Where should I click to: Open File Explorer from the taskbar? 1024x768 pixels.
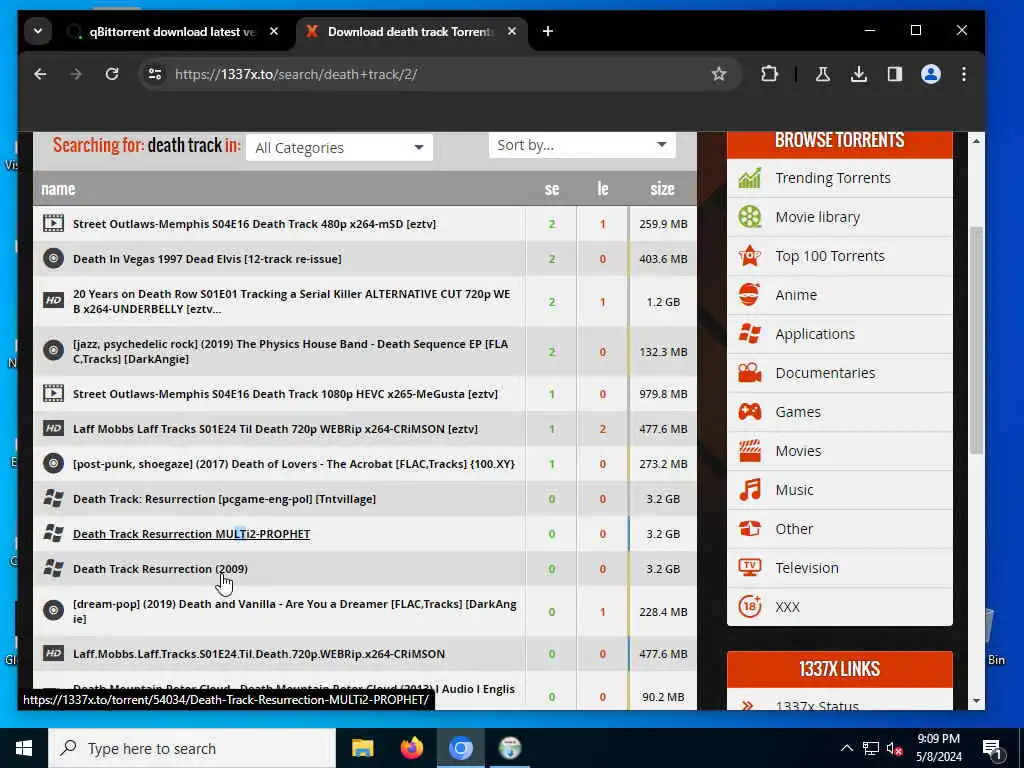[362, 748]
